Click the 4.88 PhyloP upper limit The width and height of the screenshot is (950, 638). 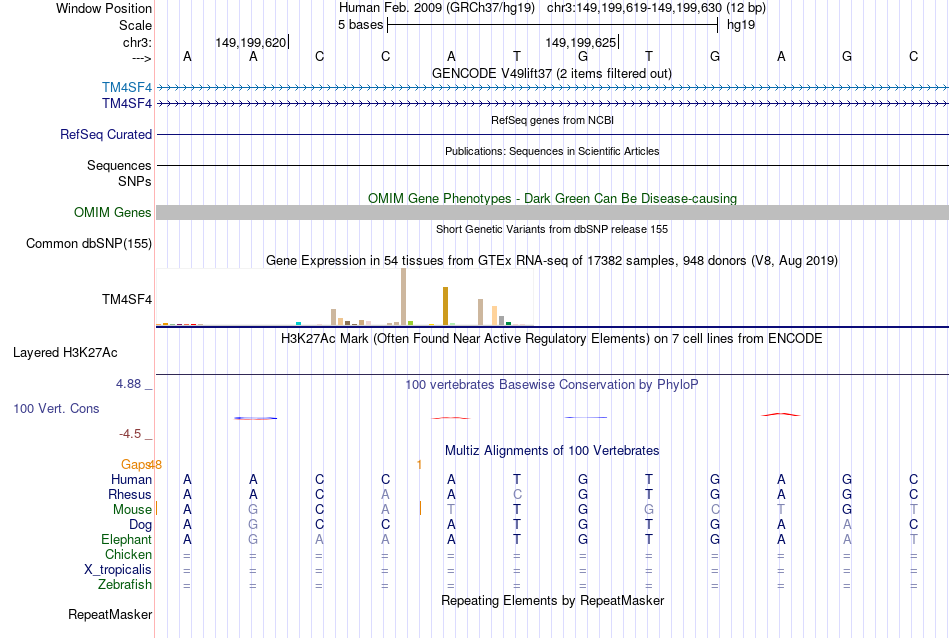[128, 384]
